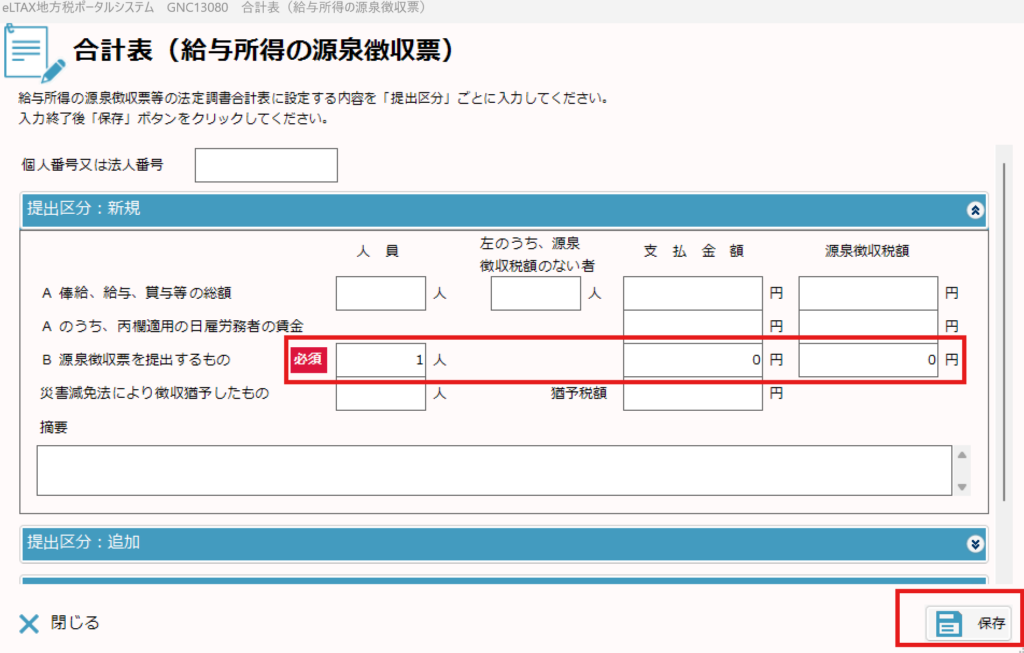Click the floppy disk icon on 保存
Viewport: 1024px width, 653px height.
pyautogui.click(x=948, y=623)
